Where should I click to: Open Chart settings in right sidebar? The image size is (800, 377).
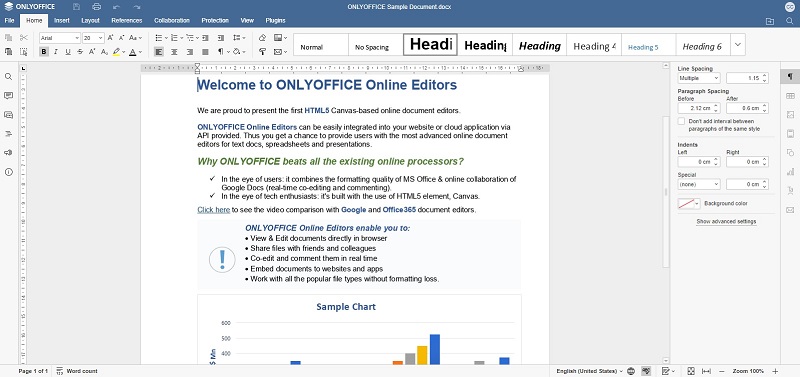coord(790,172)
